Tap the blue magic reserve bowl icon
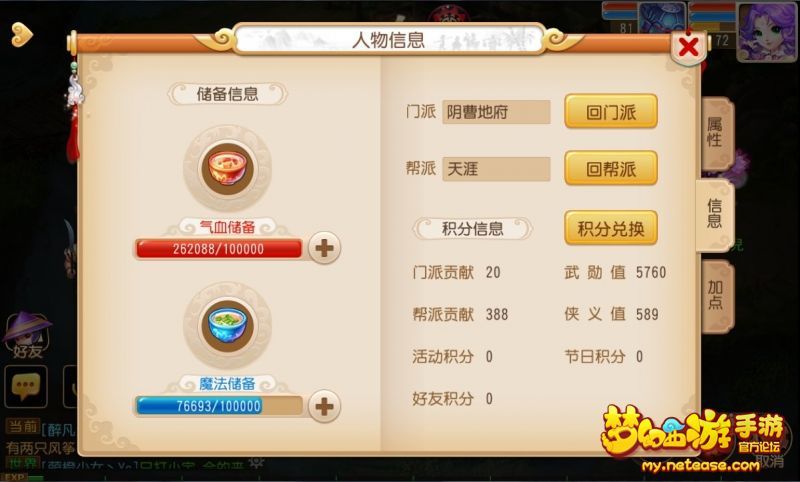 [227, 325]
